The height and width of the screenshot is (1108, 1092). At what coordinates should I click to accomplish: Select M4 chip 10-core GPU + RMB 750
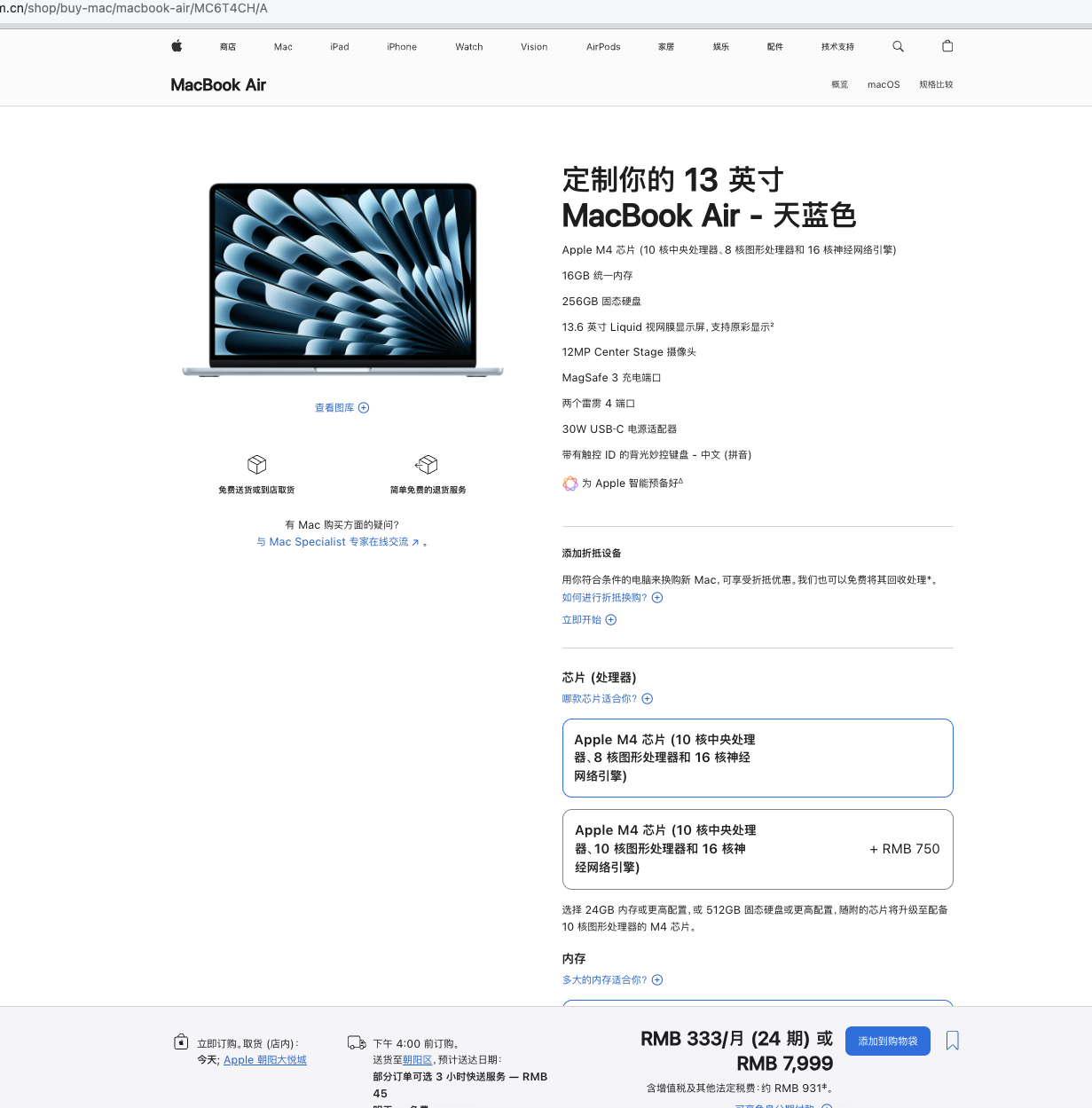[x=758, y=849]
